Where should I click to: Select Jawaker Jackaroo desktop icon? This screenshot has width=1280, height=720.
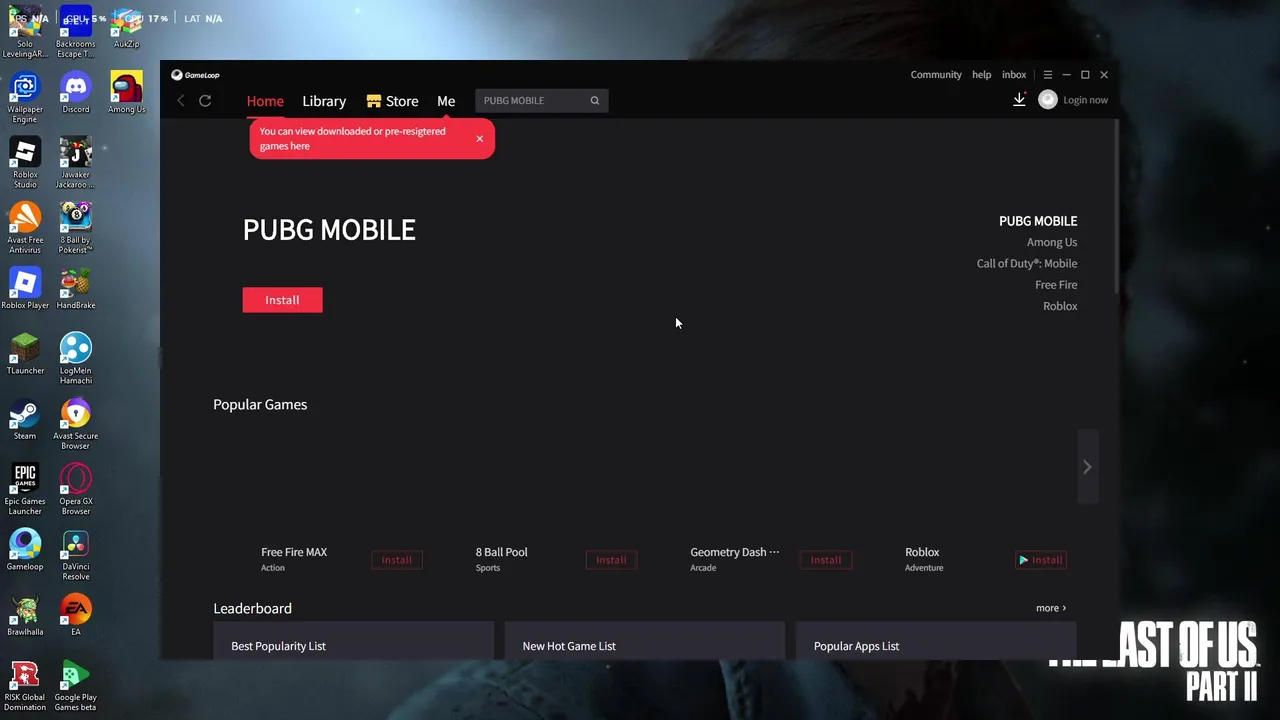(75, 163)
